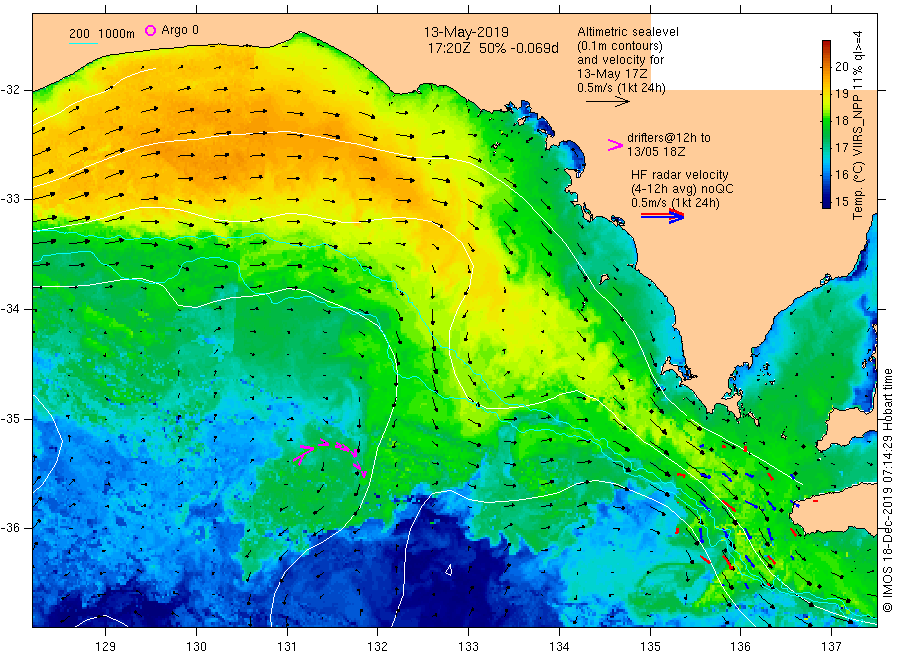Click the 'Argo 0' legend label

pyautogui.click(x=180, y=30)
